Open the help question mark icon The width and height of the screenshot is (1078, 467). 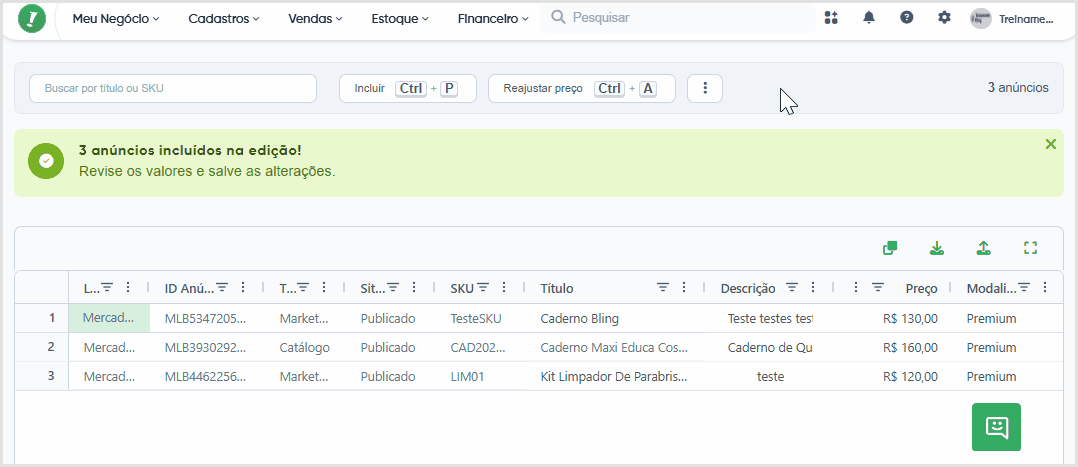tap(907, 18)
